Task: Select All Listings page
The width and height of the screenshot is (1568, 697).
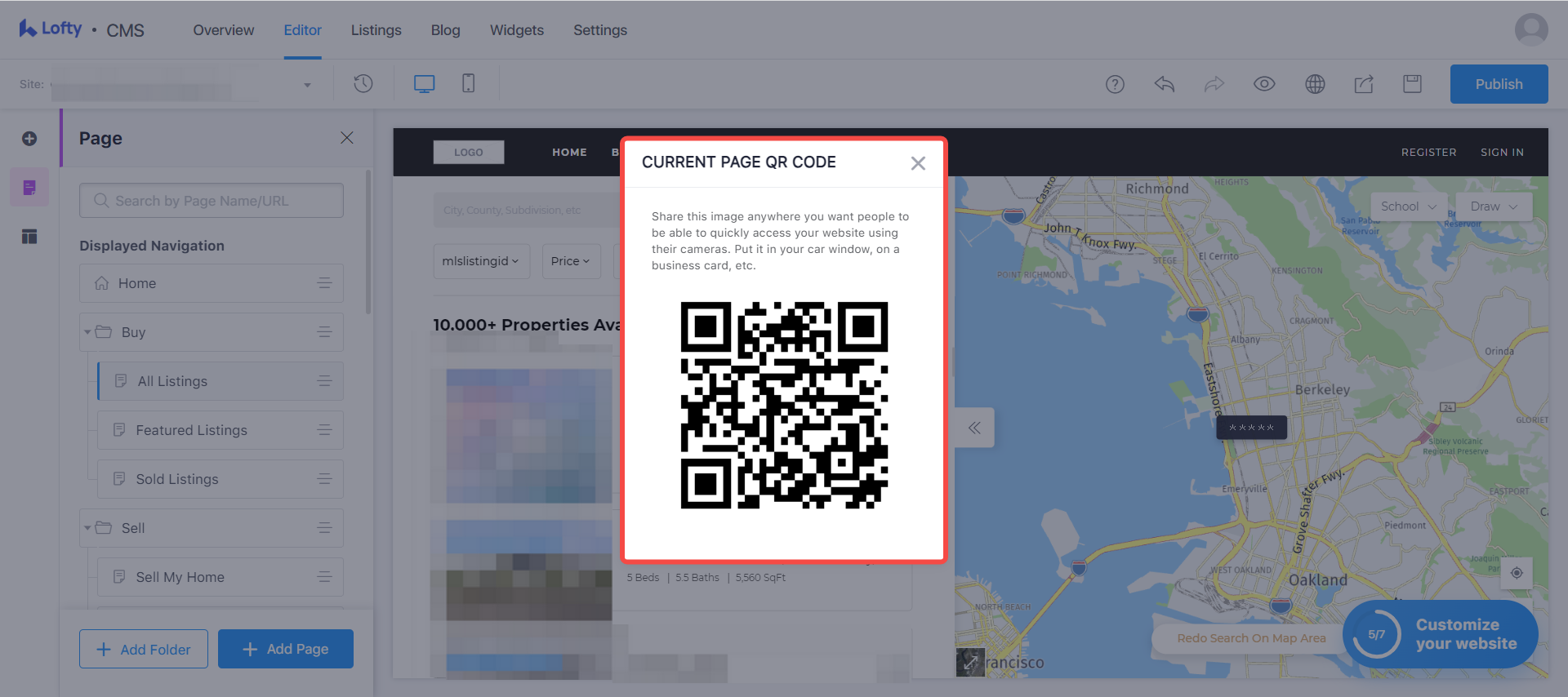Action: tap(220, 381)
